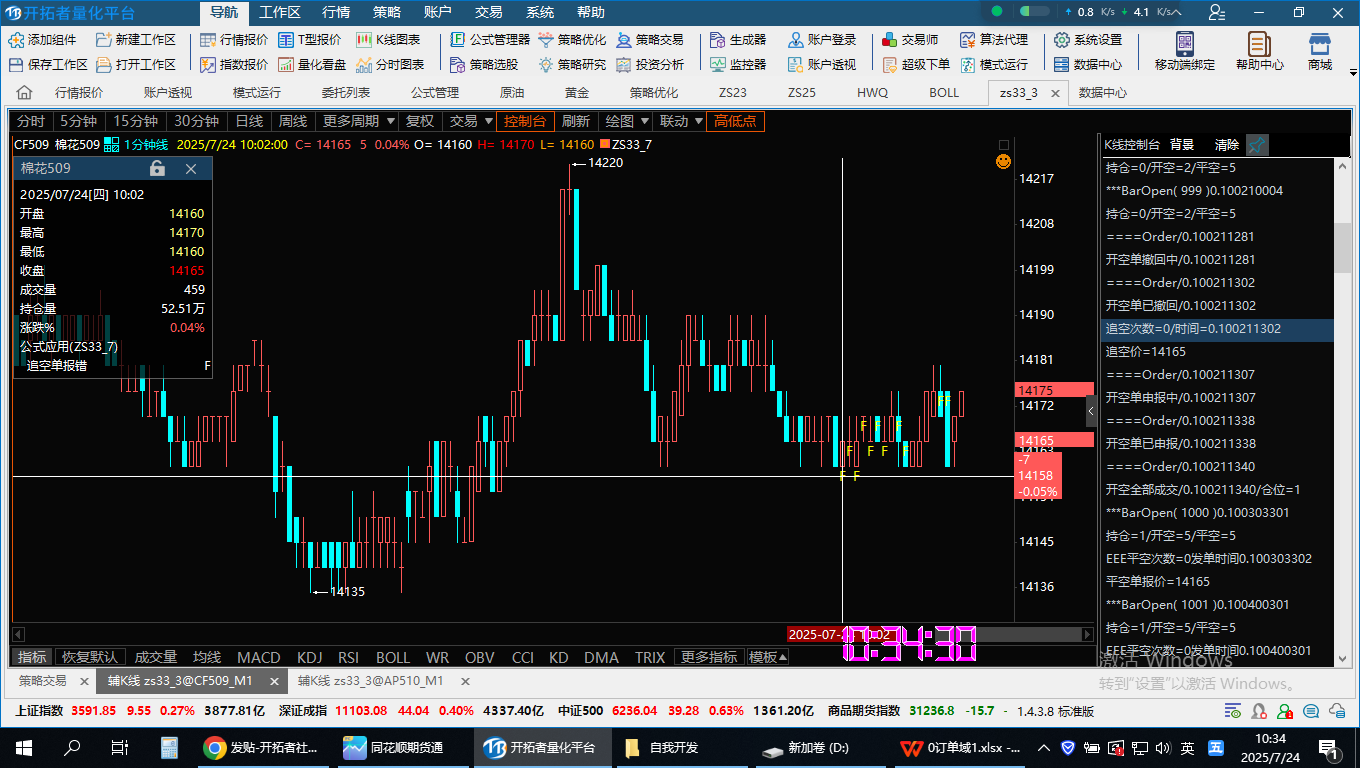Screen dimensions: 1360x768
Task: Close the 棉花509 info box
Action: 191,169
